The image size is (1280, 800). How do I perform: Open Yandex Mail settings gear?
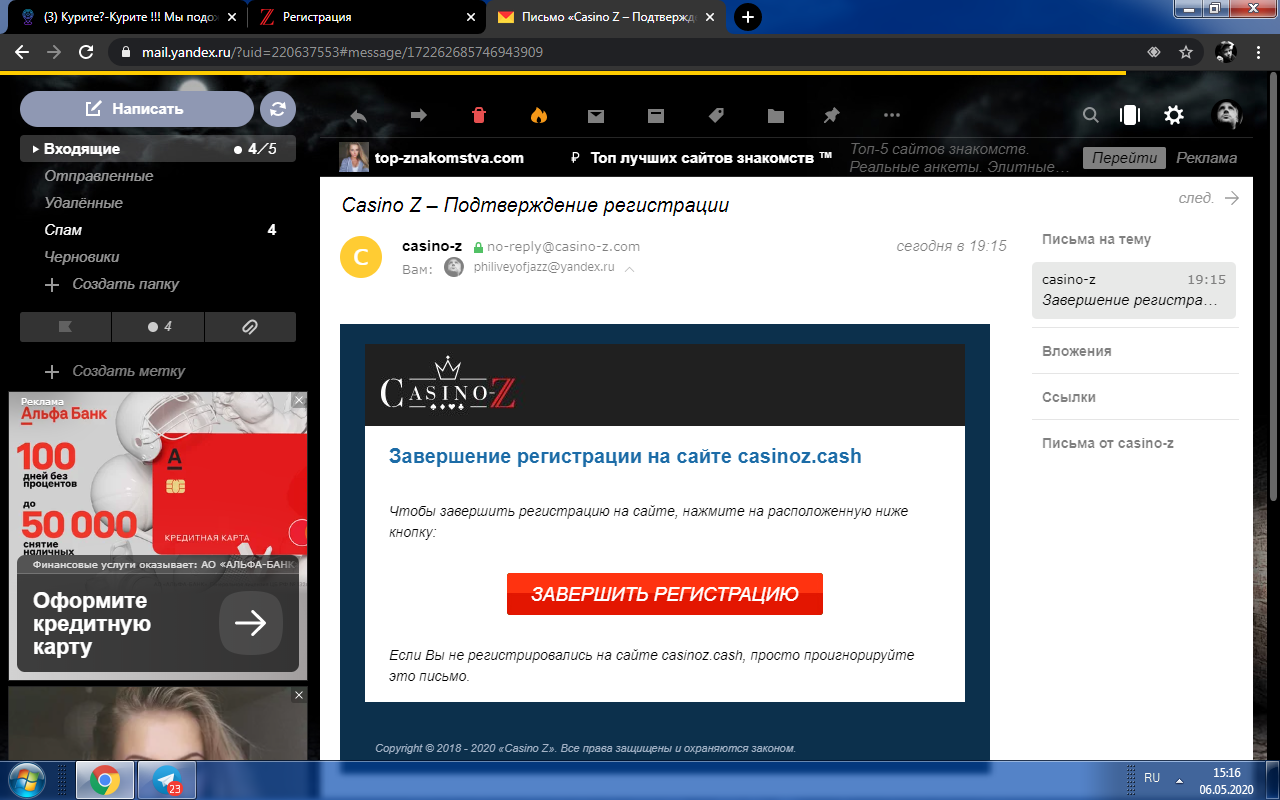[1174, 116]
